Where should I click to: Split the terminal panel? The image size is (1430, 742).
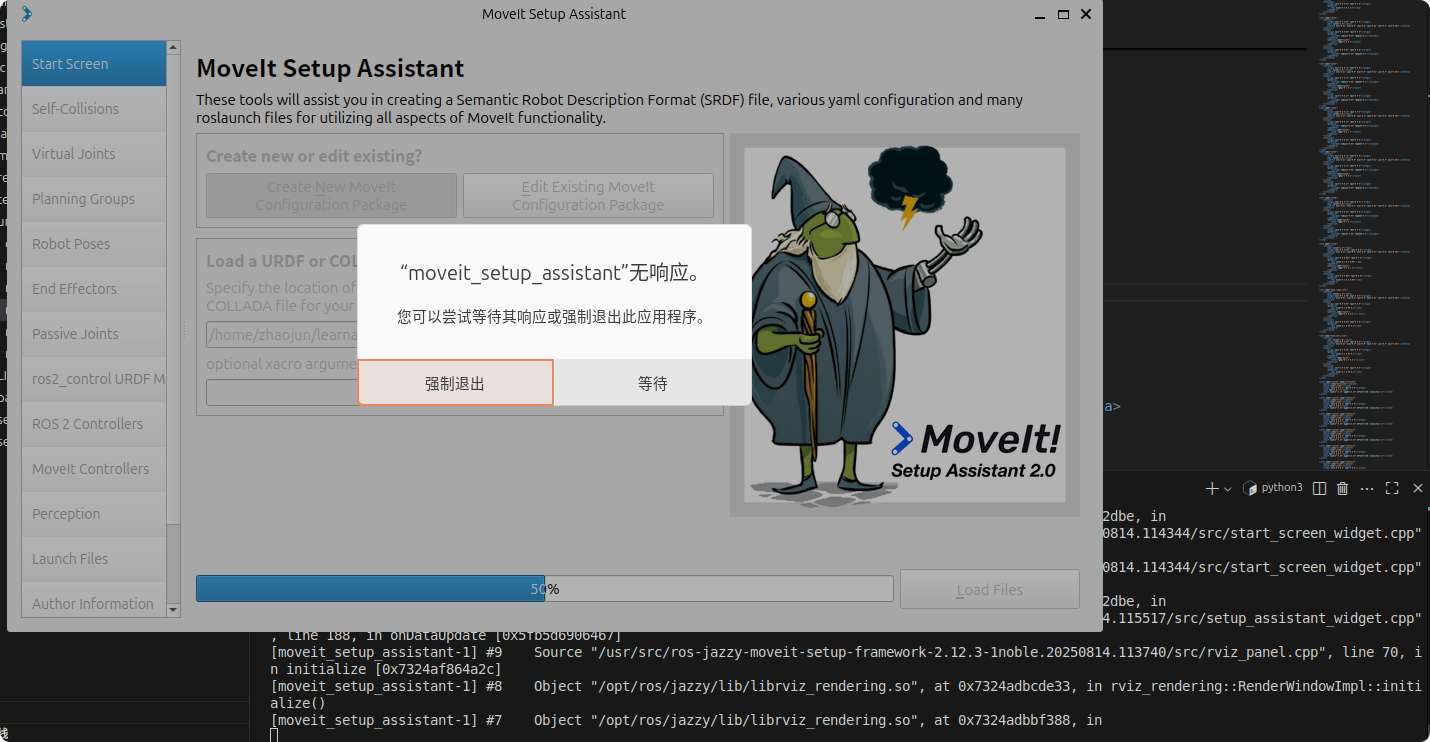[x=1319, y=488]
